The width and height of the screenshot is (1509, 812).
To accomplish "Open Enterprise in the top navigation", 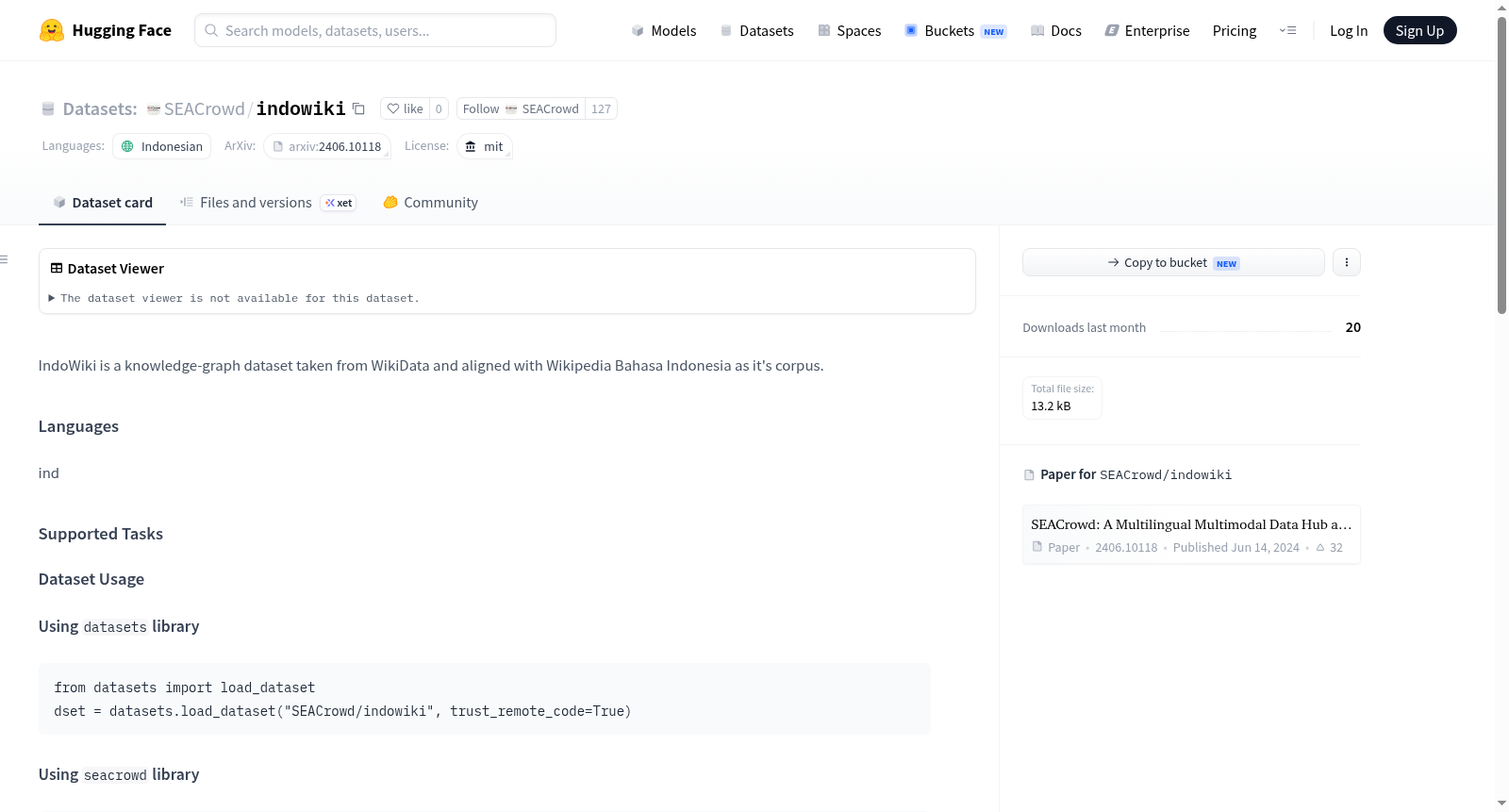I will click(1148, 30).
